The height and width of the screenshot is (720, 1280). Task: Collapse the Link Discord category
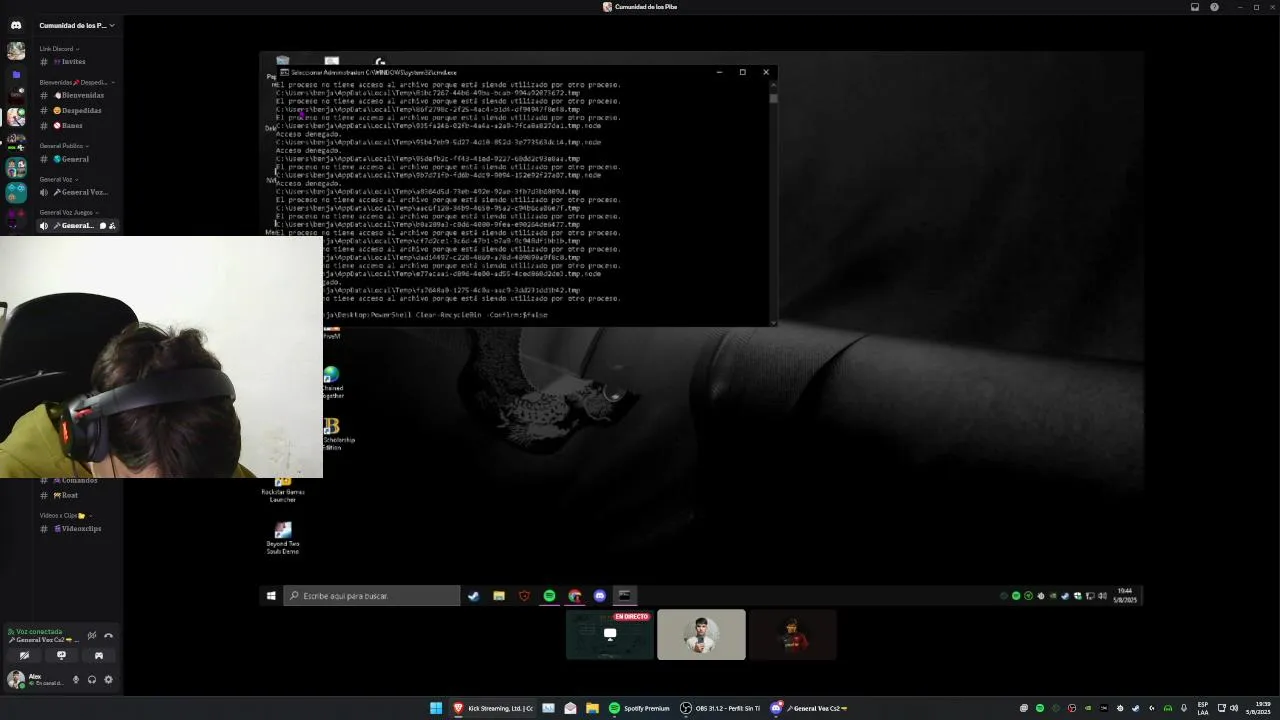pos(59,48)
